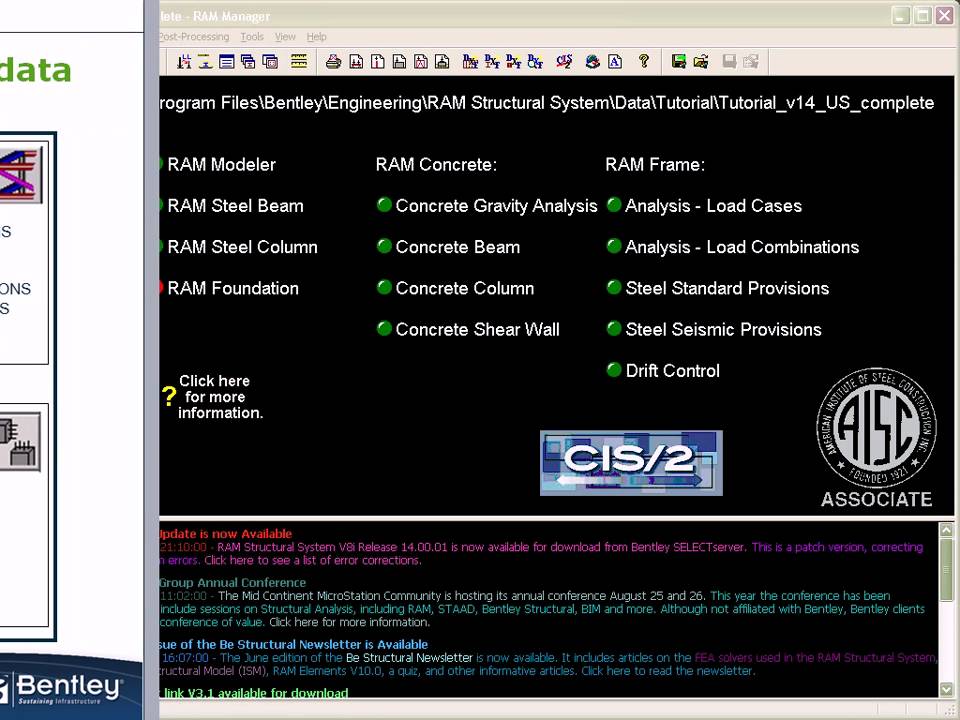Click the AISC Associate logo
Screen dimensions: 960x720
(876, 438)
